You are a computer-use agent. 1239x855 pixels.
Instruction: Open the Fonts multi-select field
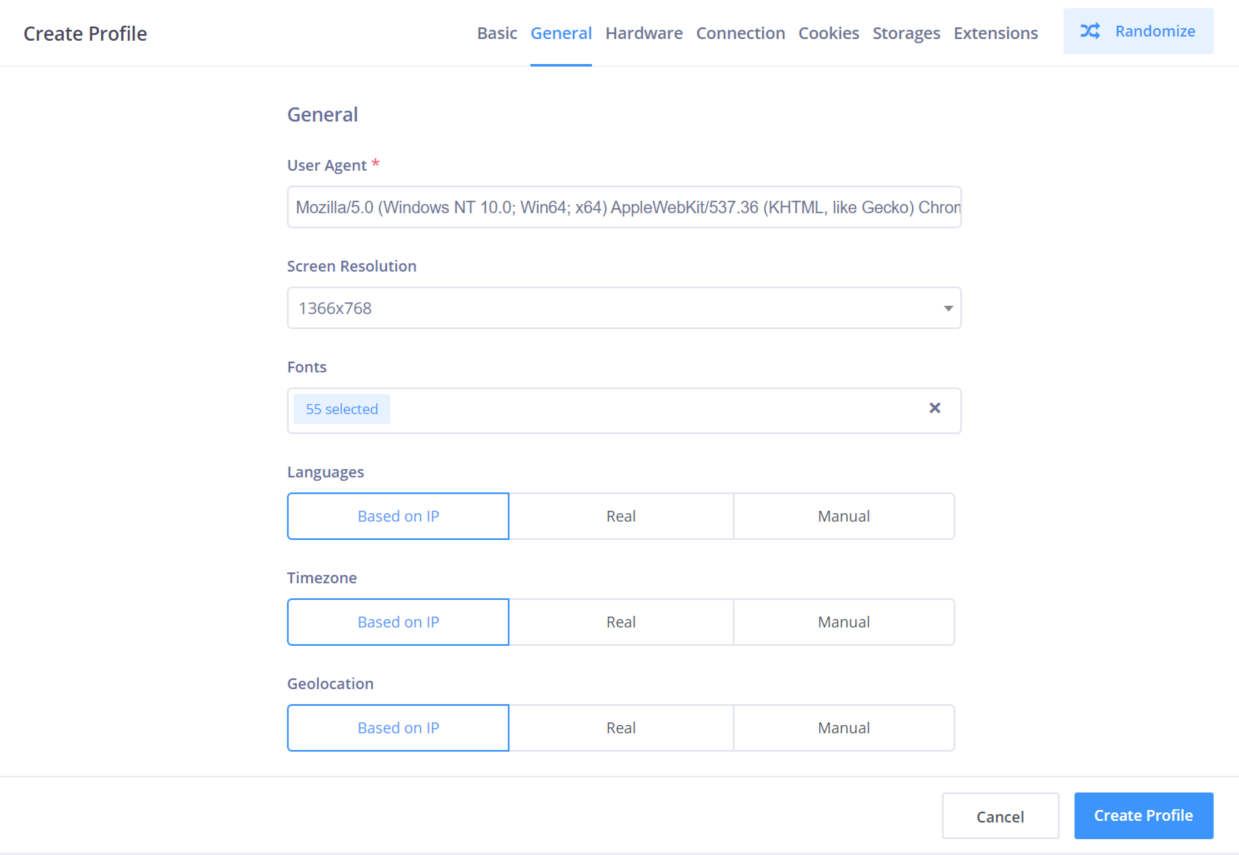[x=650, y=410]
